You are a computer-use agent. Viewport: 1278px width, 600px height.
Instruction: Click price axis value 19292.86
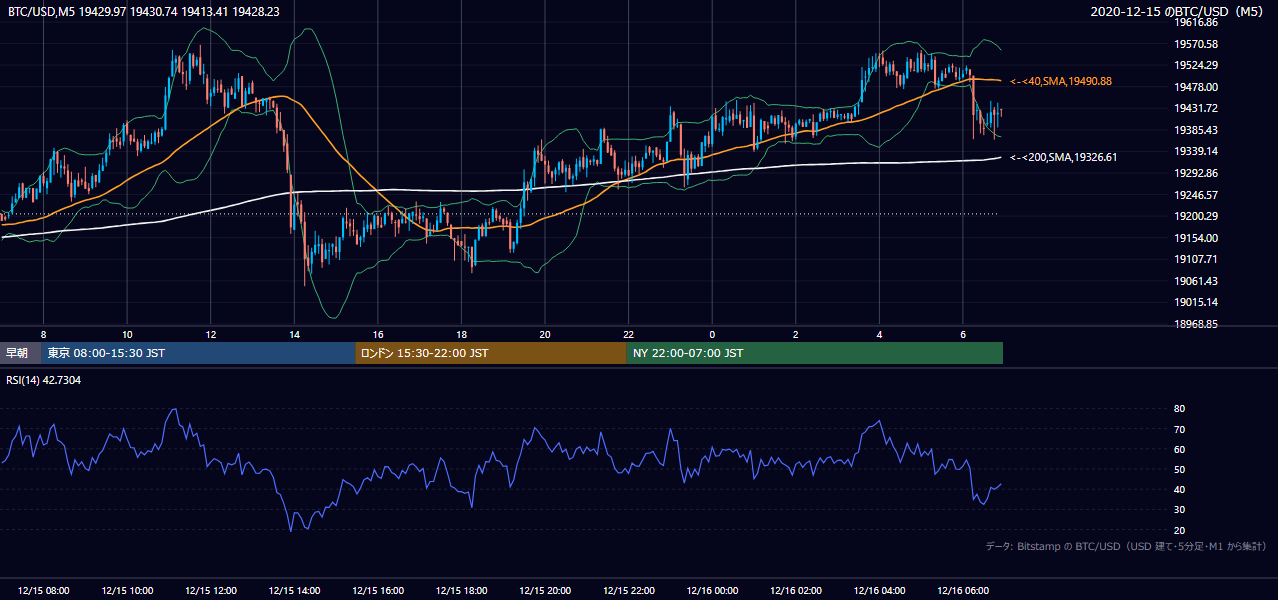click(1196, 173)
